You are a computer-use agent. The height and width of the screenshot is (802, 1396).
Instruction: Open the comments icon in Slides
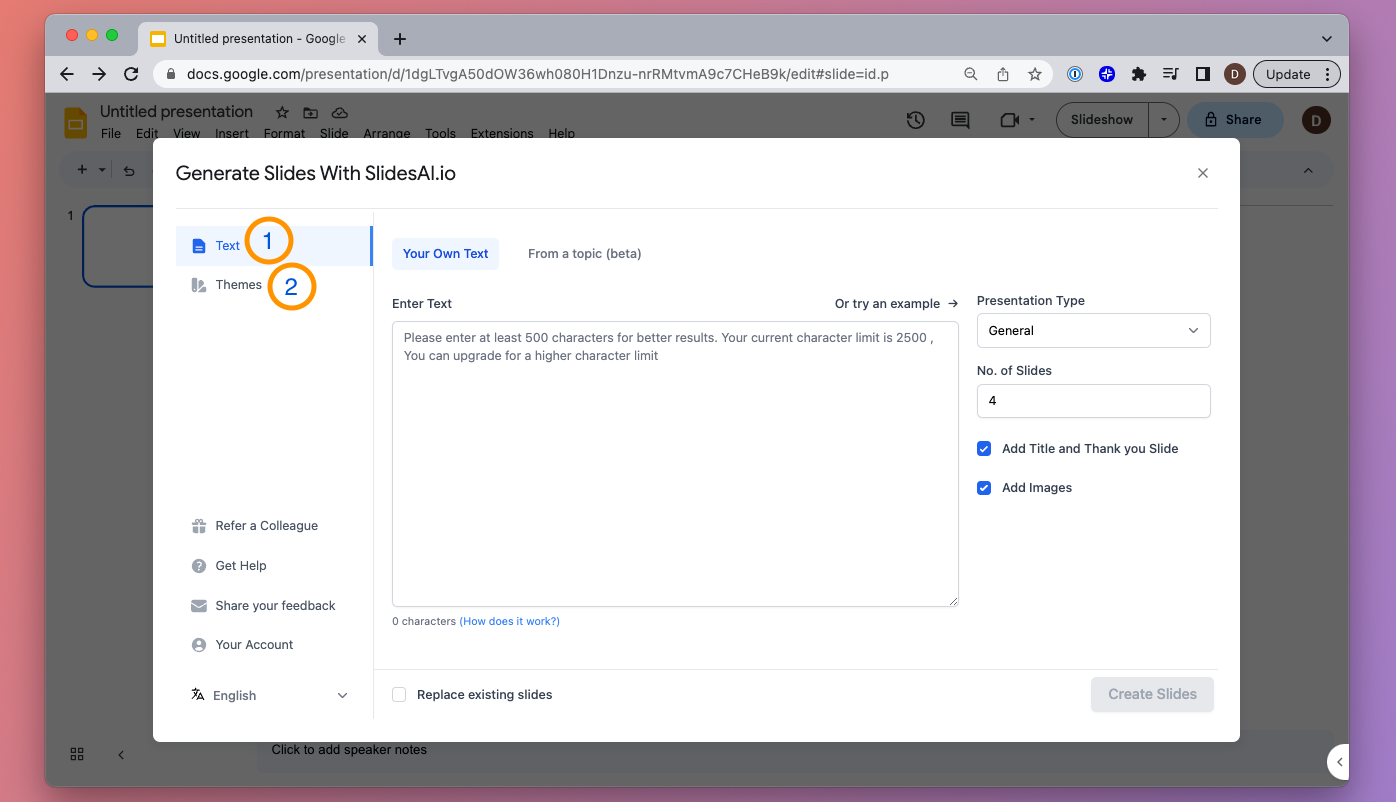tap(960, 120)
